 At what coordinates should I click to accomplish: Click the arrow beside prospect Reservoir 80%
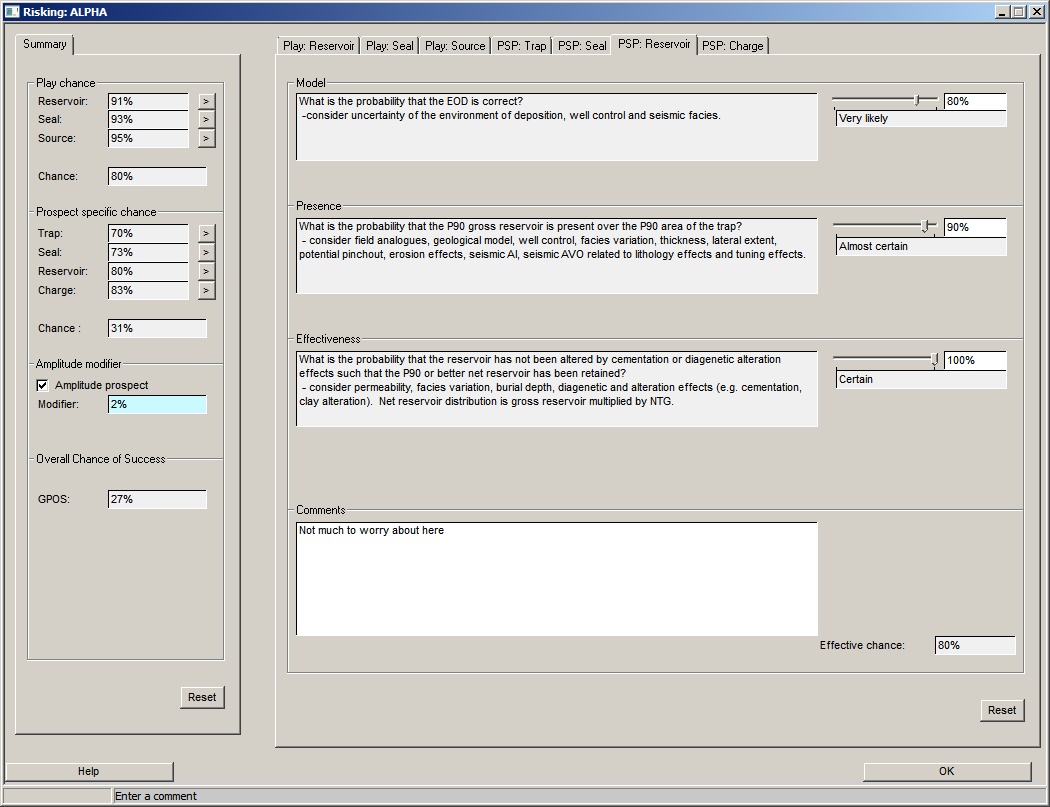[206, 271]
